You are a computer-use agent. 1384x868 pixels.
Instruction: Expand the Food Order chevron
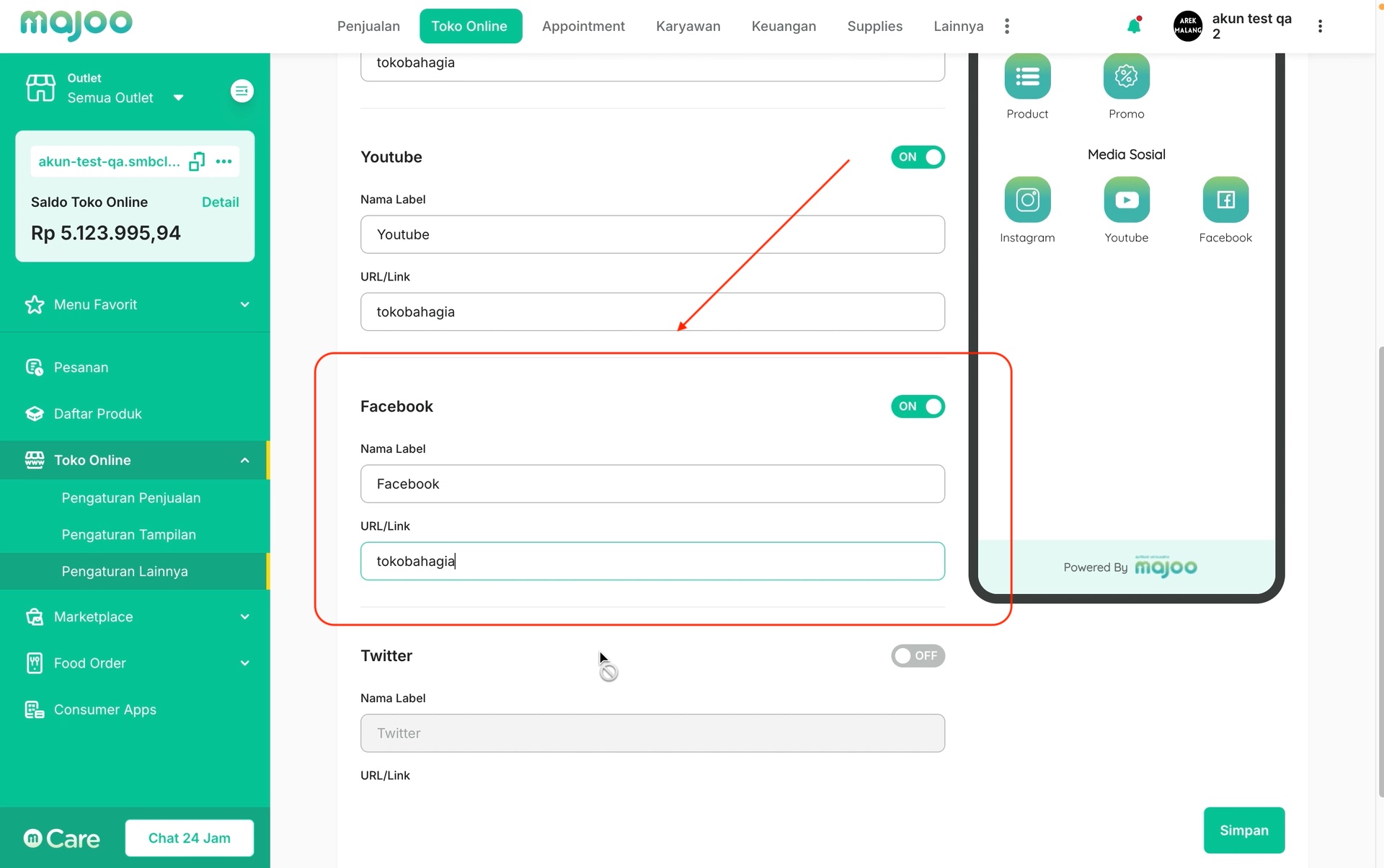point(245,663)
